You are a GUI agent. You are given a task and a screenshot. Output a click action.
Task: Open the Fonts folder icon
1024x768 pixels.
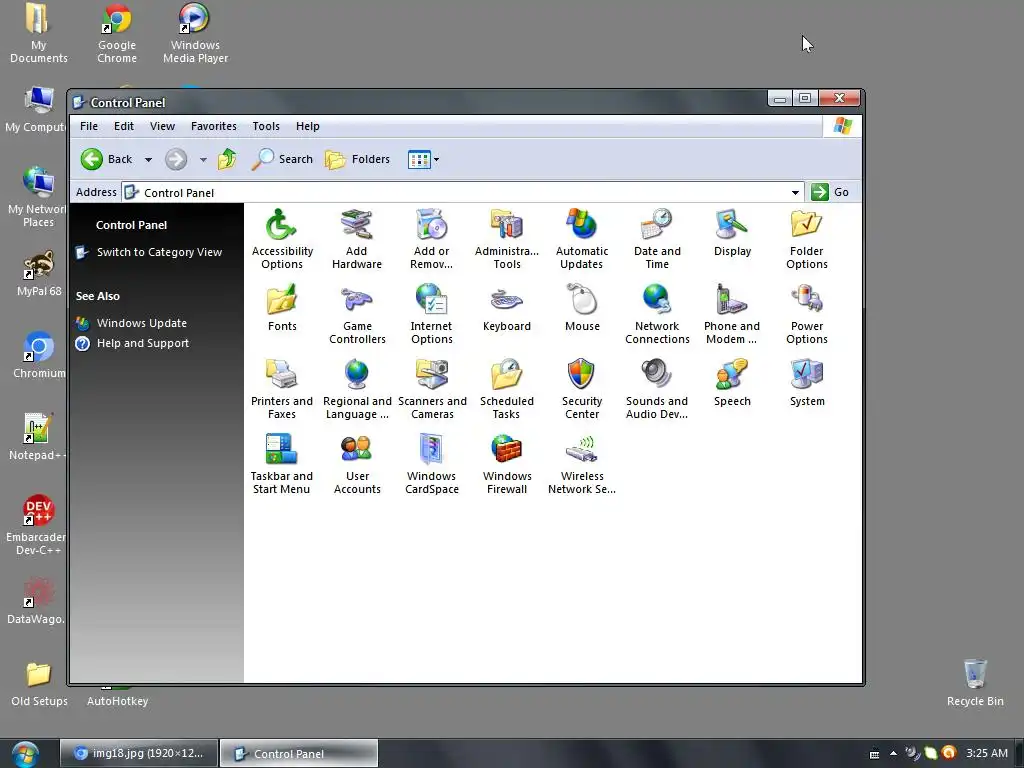282,308
